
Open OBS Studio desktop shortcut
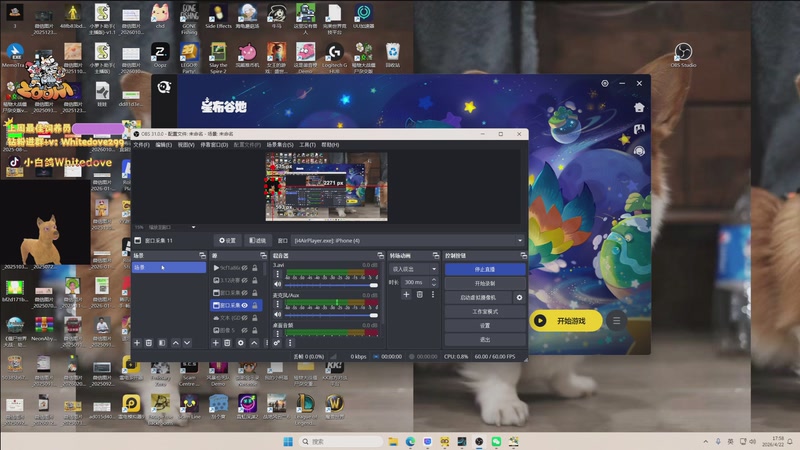point(683,55)
